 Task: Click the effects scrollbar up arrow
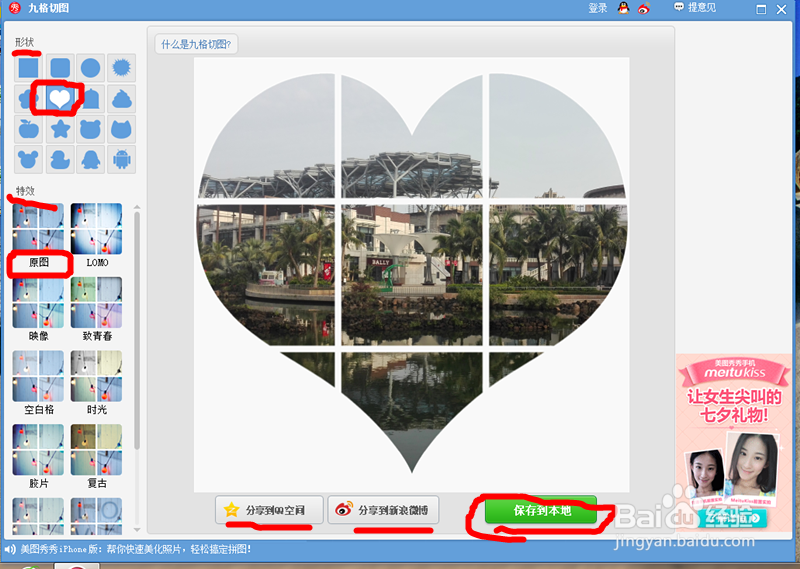136,207
